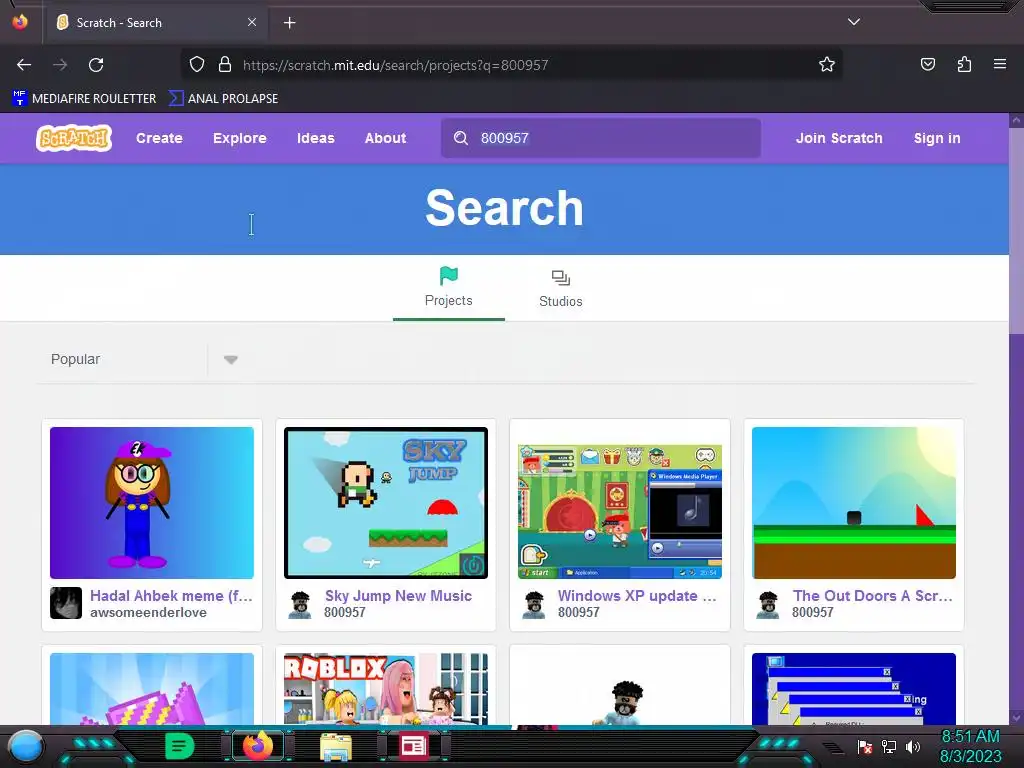Click the volume speaker tray icon
This screenshot has width=1024, height=768.
[x=913, y=746]
